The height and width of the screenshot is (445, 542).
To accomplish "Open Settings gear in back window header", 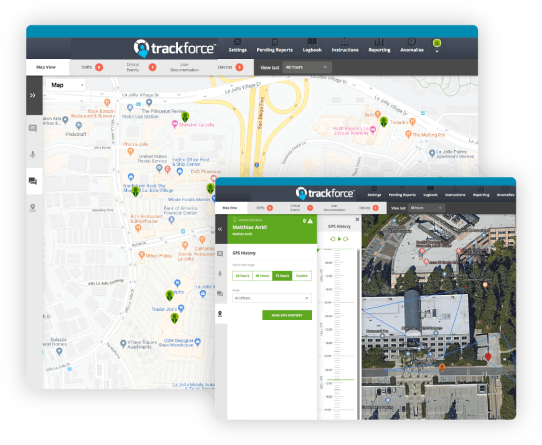I will (x=237, y=46).
